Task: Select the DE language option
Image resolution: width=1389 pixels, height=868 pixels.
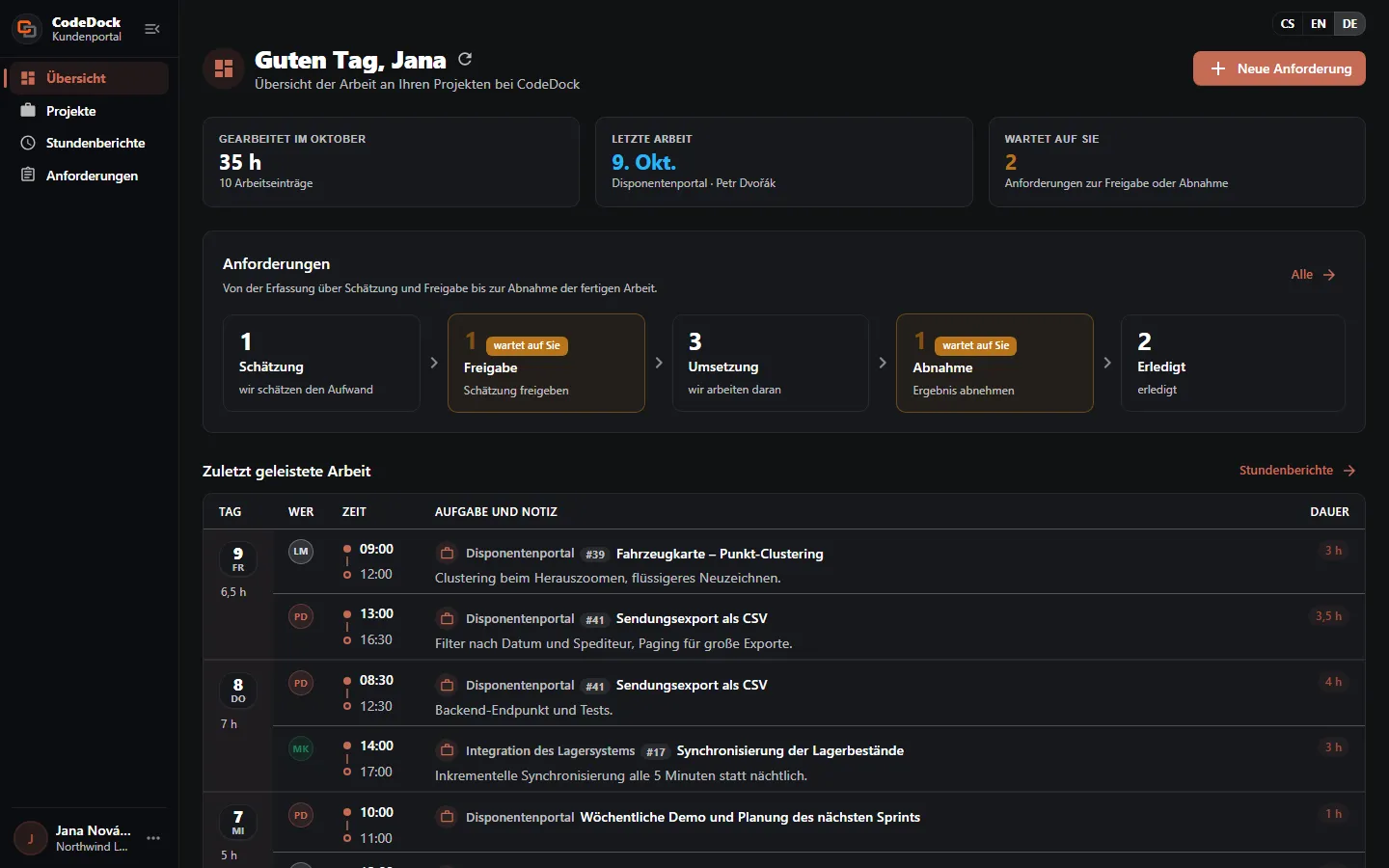Action: 1349,24
